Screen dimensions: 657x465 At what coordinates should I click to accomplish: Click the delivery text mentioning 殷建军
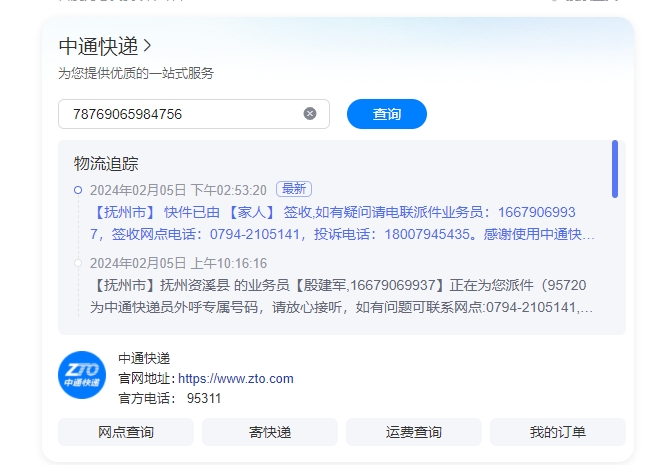tap(341, 296)
